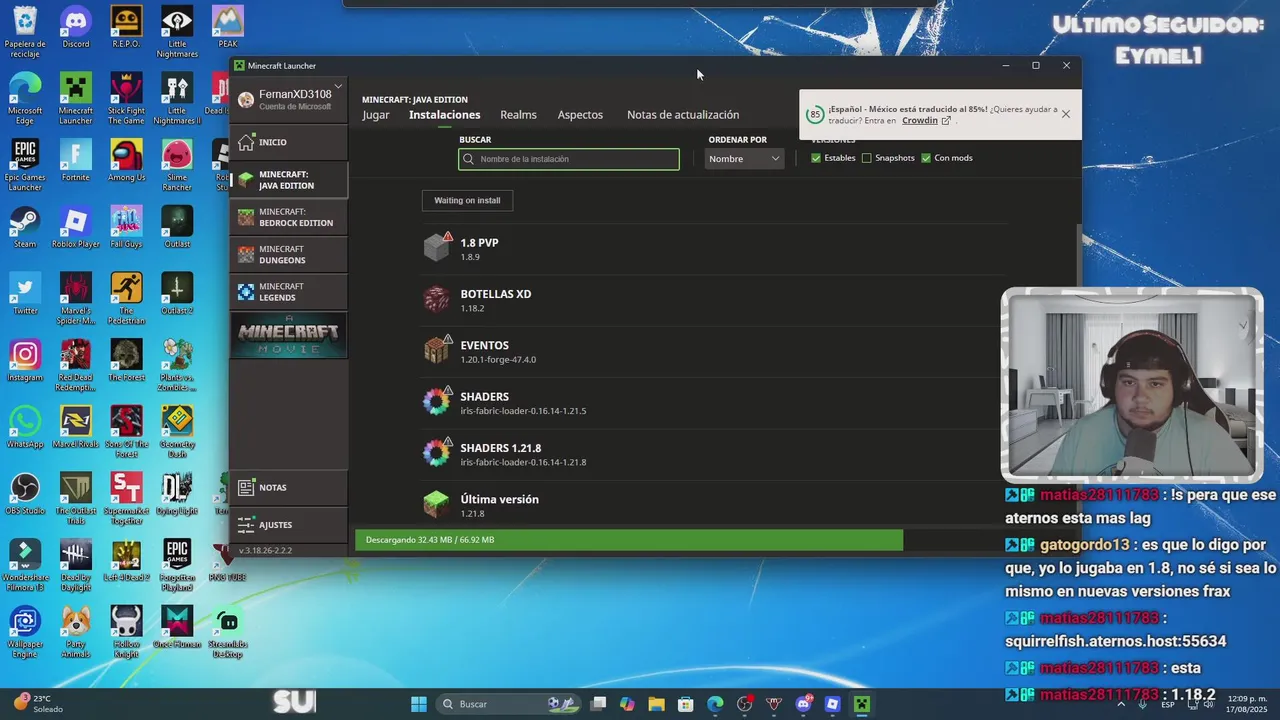Click the SHADERS 1.21.8 Iris icon
Screen dimensions: 1280x720
[437, 453]
